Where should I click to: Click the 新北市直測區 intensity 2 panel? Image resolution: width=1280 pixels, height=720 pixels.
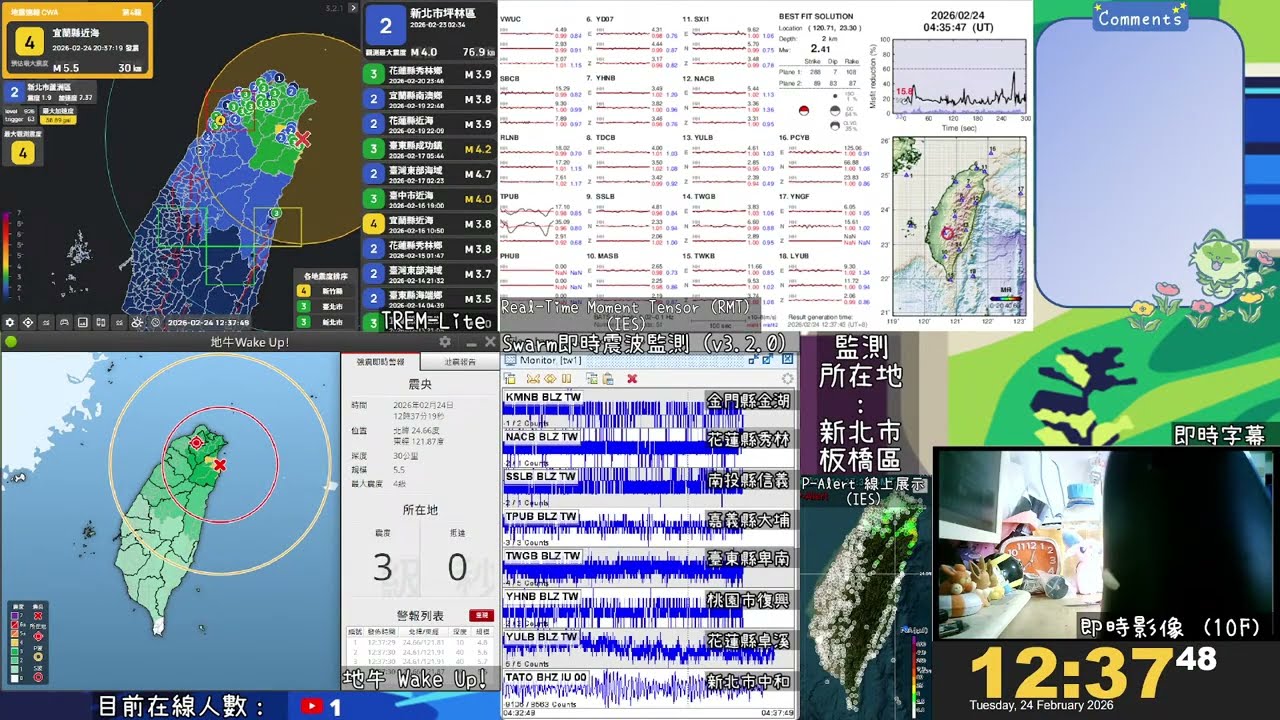(x=52, y=92)
